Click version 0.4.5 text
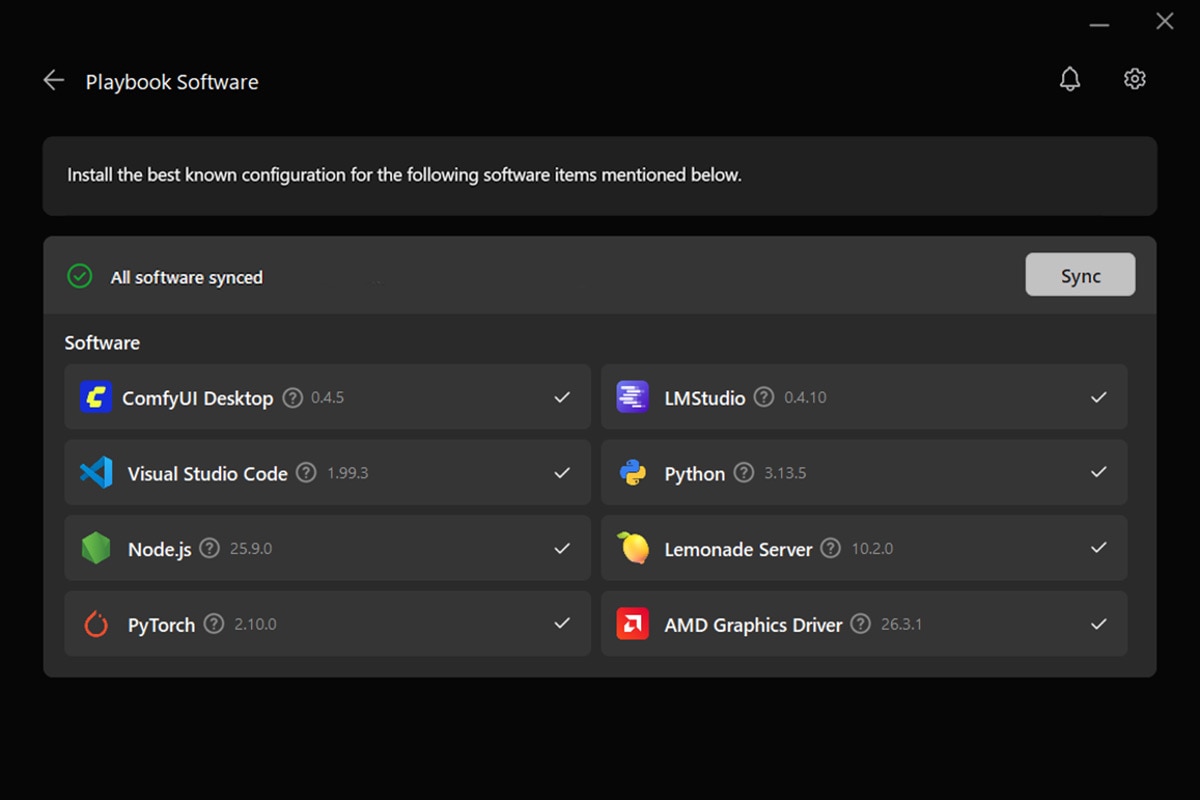Image resolution: width=1200 pixels, height=800 pixels. coord(327,397)
